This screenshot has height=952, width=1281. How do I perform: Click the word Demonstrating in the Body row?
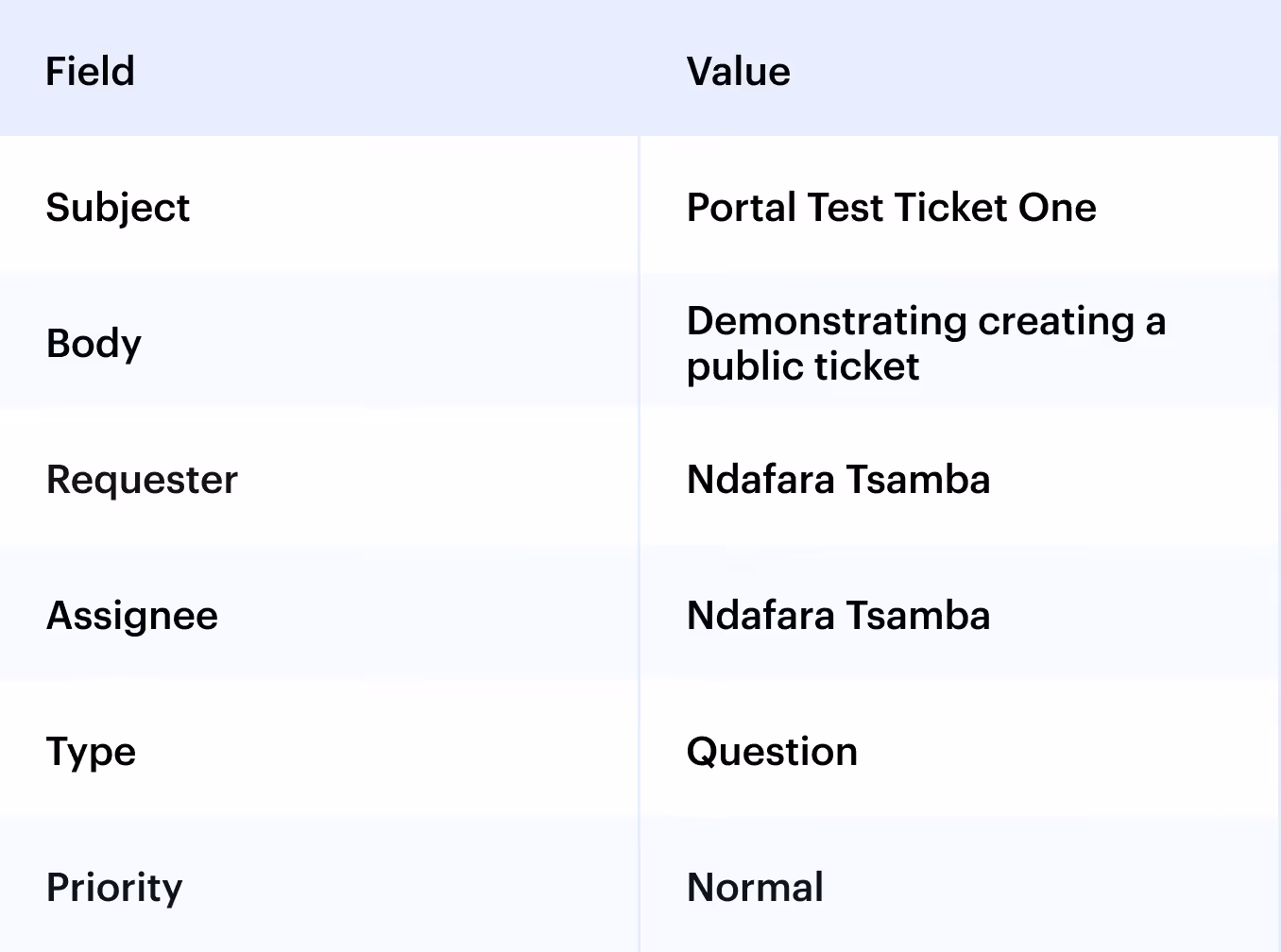click(x=827, y=322)
